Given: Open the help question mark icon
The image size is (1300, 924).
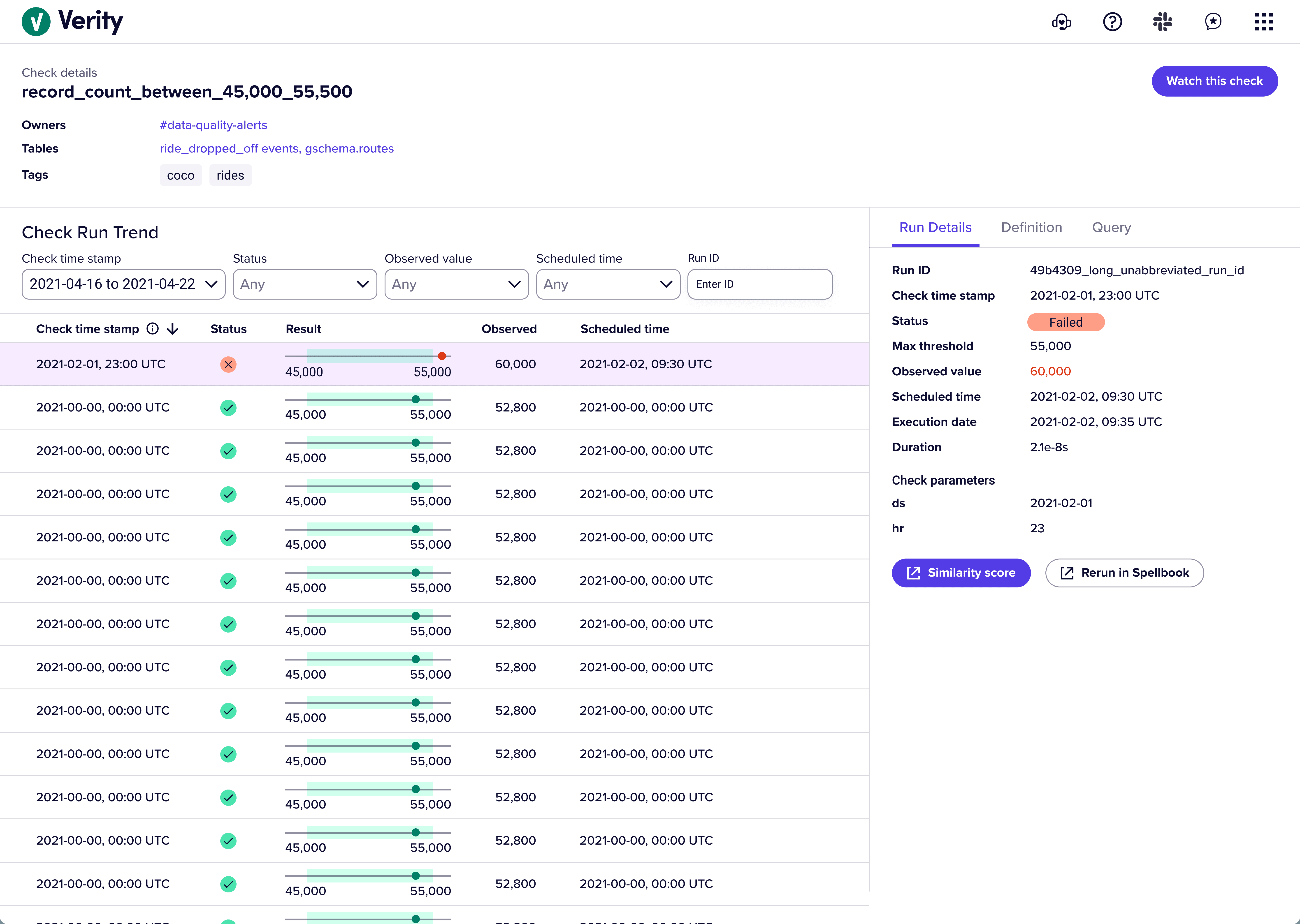Looking at the screenshot, I should pos(1112,22).
